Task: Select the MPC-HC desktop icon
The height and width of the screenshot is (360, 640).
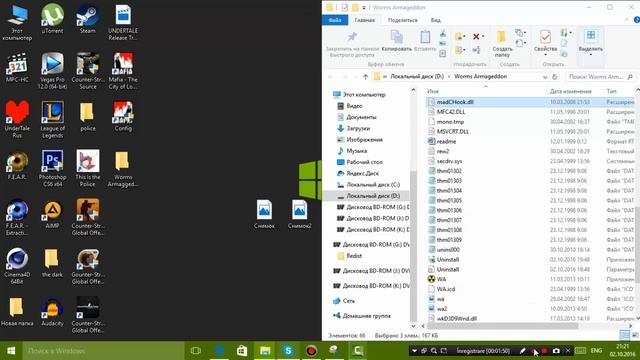Action: pyautogui.click(x=17, y=68)
